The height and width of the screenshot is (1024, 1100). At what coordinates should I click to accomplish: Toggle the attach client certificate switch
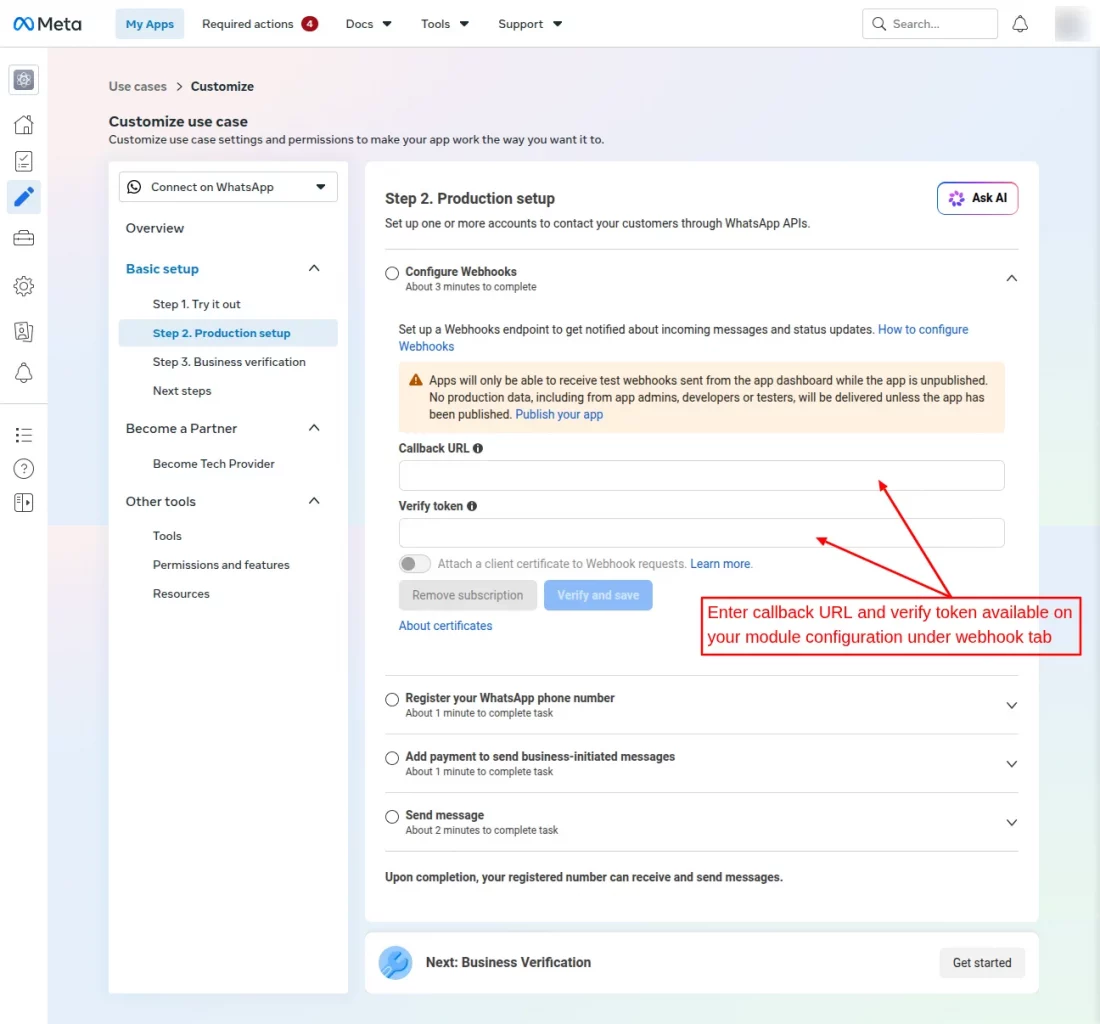[x=415, y=563]
